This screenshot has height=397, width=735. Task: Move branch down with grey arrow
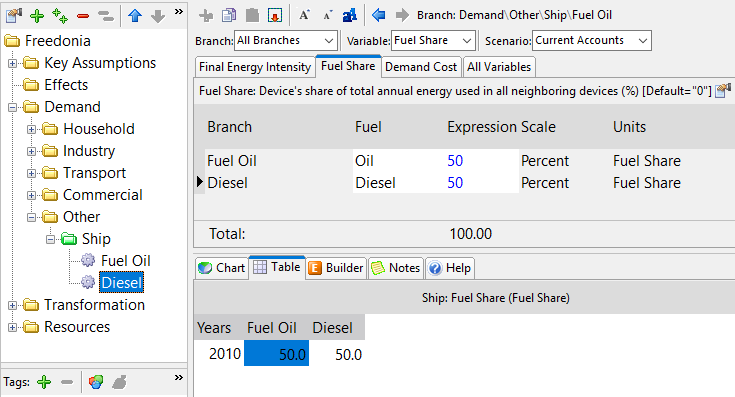point(158,16)
